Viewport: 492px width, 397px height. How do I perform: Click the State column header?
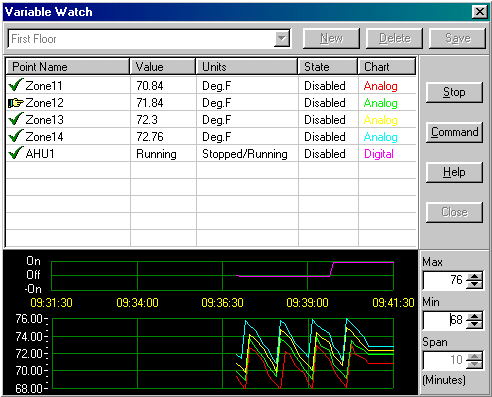click(328, 67)
